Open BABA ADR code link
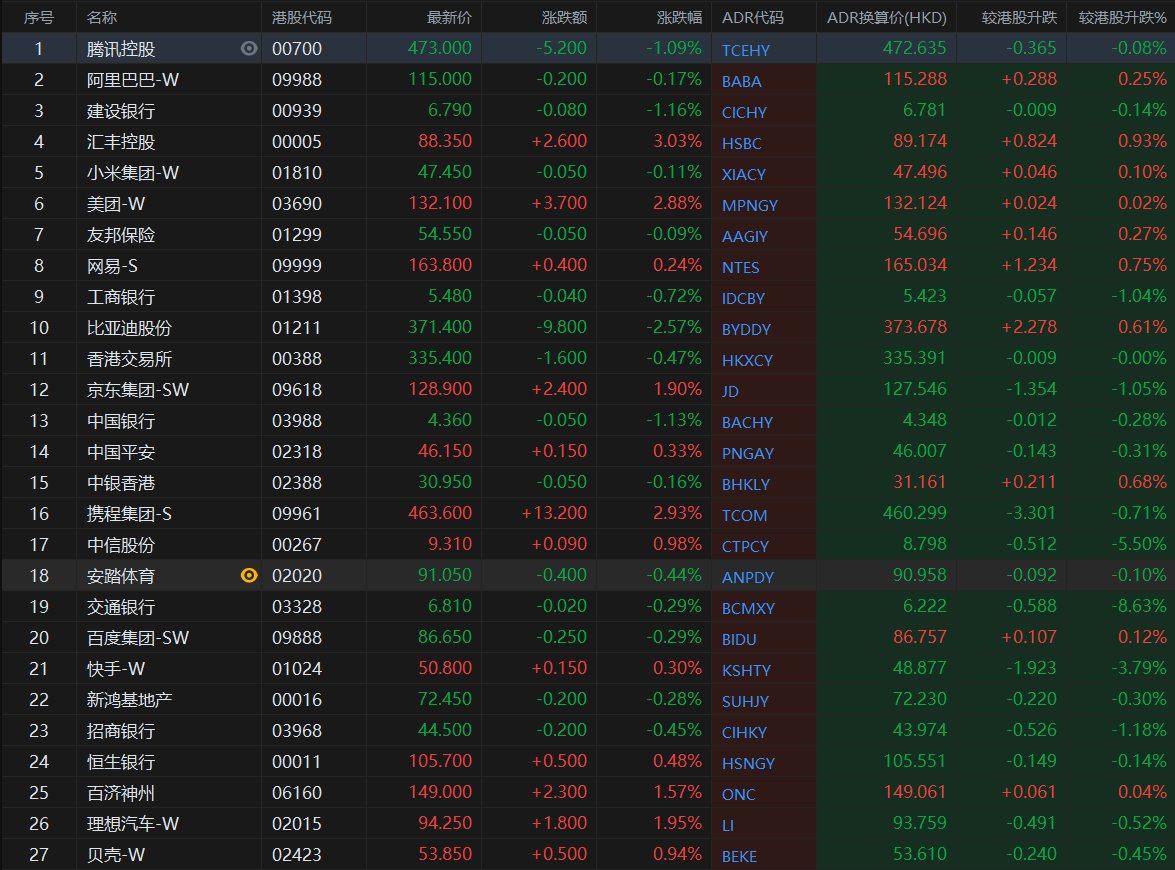The image size is (1175, 870). tap(741, 81)
